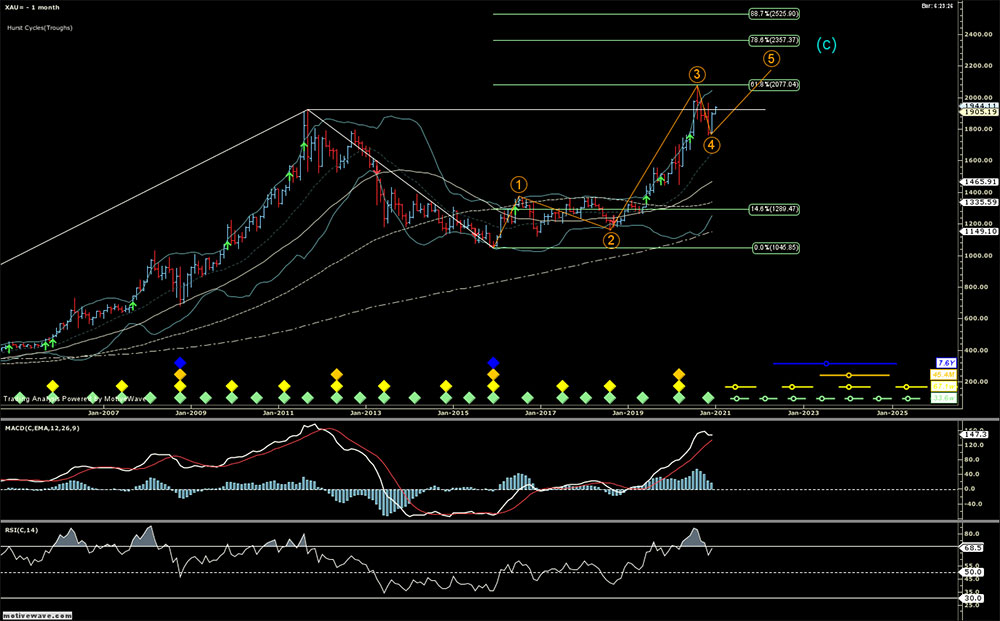Click the projected wave 5 label
The width and height of the screenshot is (1000, 621).
(x=771, y=59)
